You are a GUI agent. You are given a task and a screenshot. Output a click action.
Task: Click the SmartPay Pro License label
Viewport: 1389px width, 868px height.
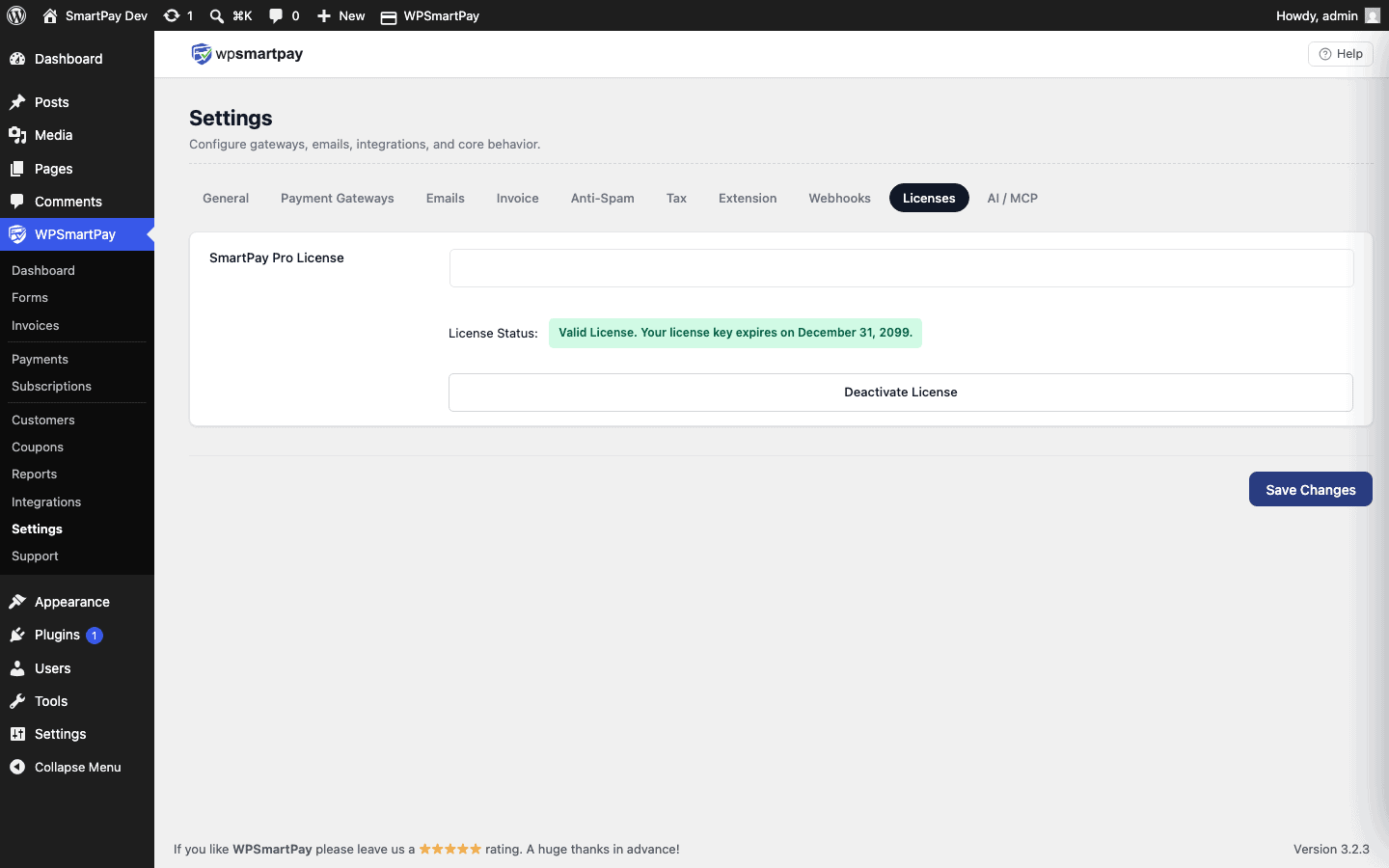click(277, 258)
